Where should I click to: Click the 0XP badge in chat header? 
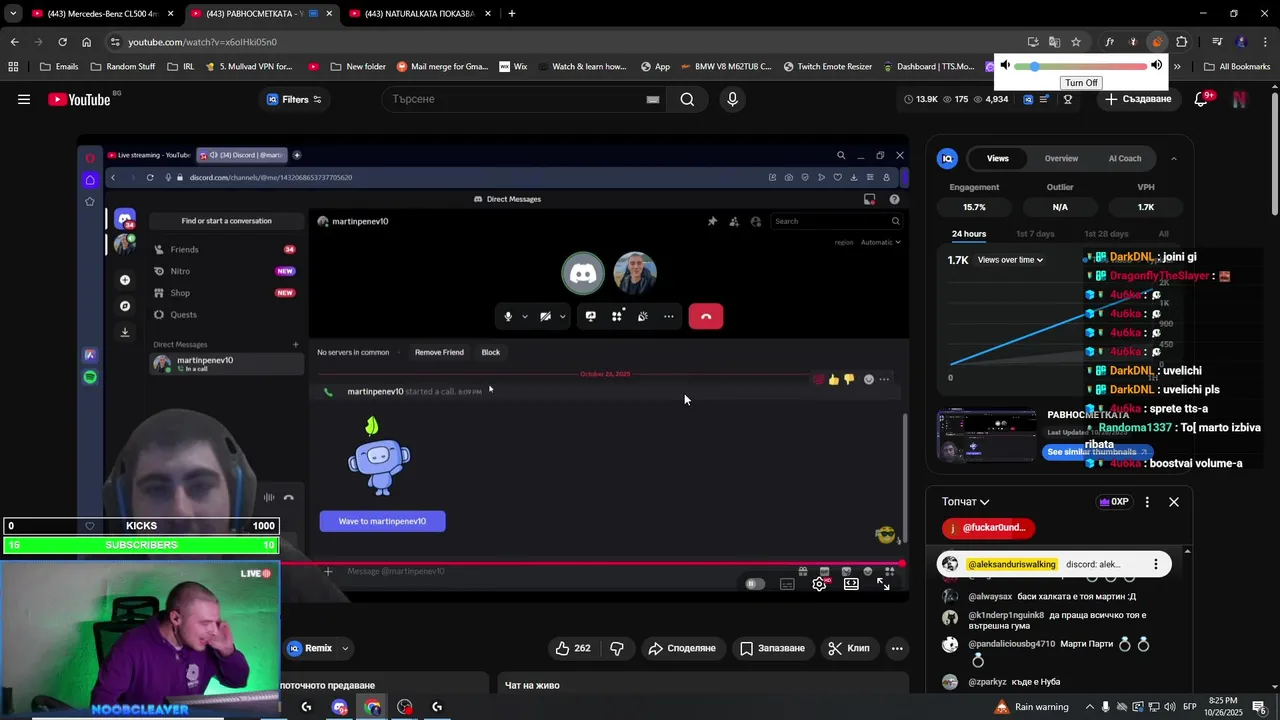coord(1113,502)
